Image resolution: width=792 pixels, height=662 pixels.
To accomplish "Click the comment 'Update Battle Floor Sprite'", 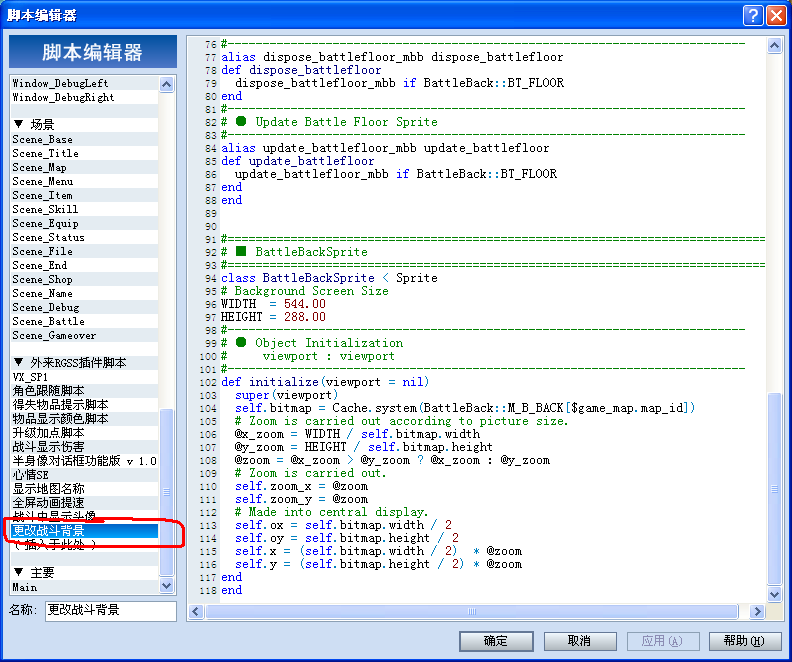I will coord(346,122).
